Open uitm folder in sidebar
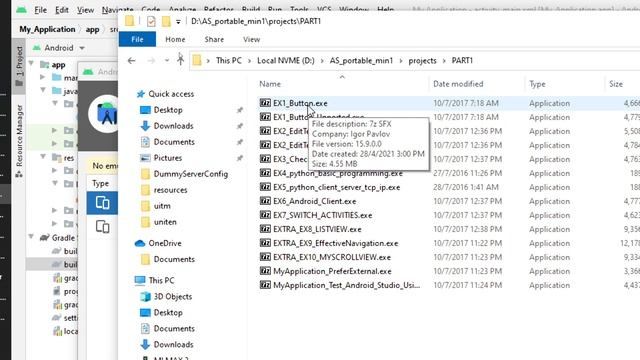 tap(162, 206)
